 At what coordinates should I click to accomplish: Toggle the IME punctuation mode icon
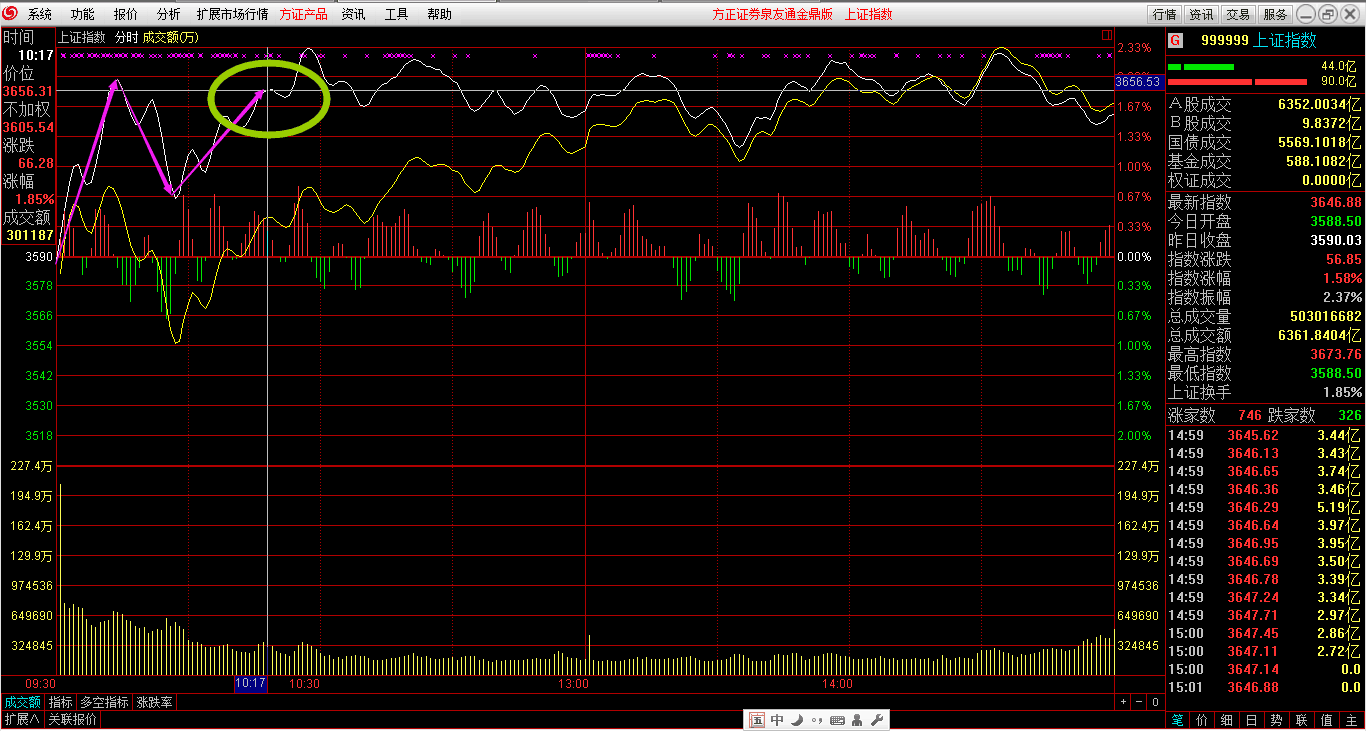(817, 720)
